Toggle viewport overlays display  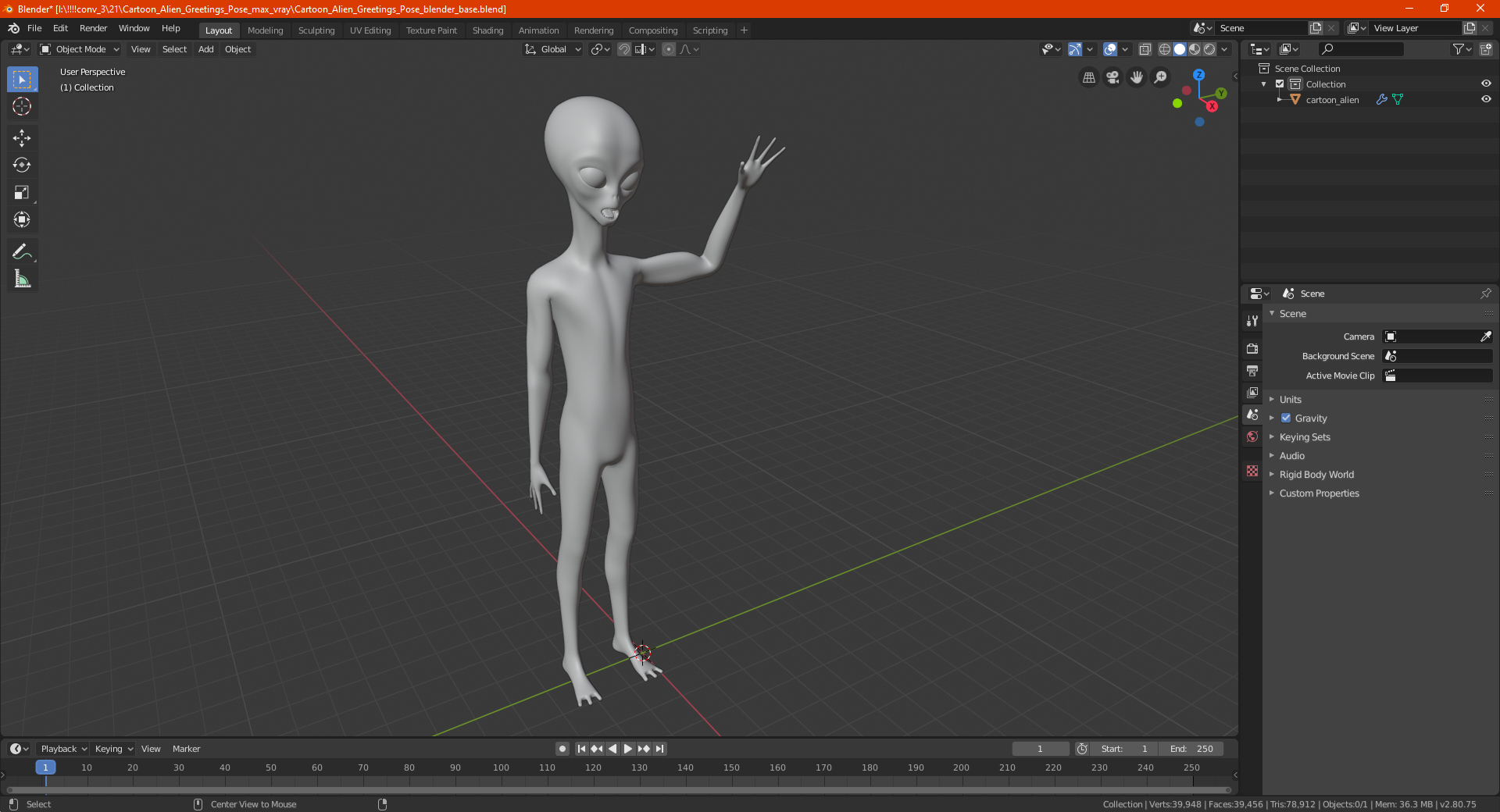pos(1110,49)
